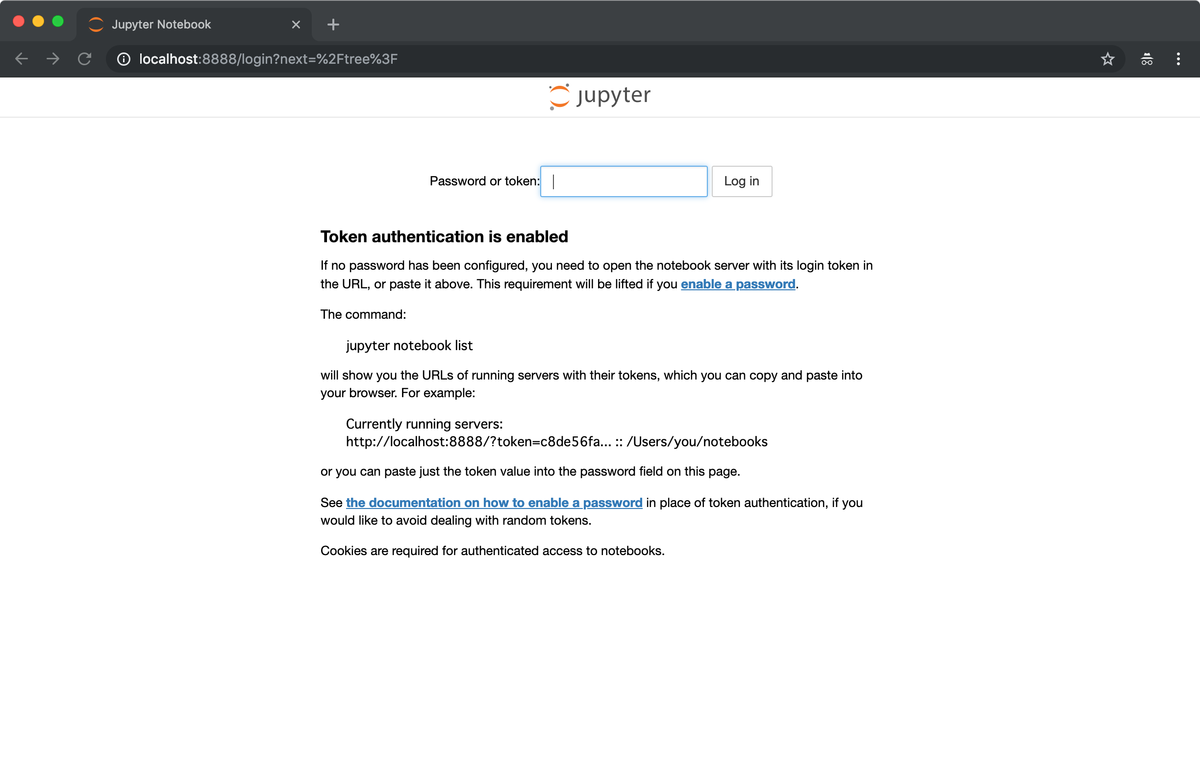Open a new tab with plus icon
1200x762 pixels.
[333, 24]
